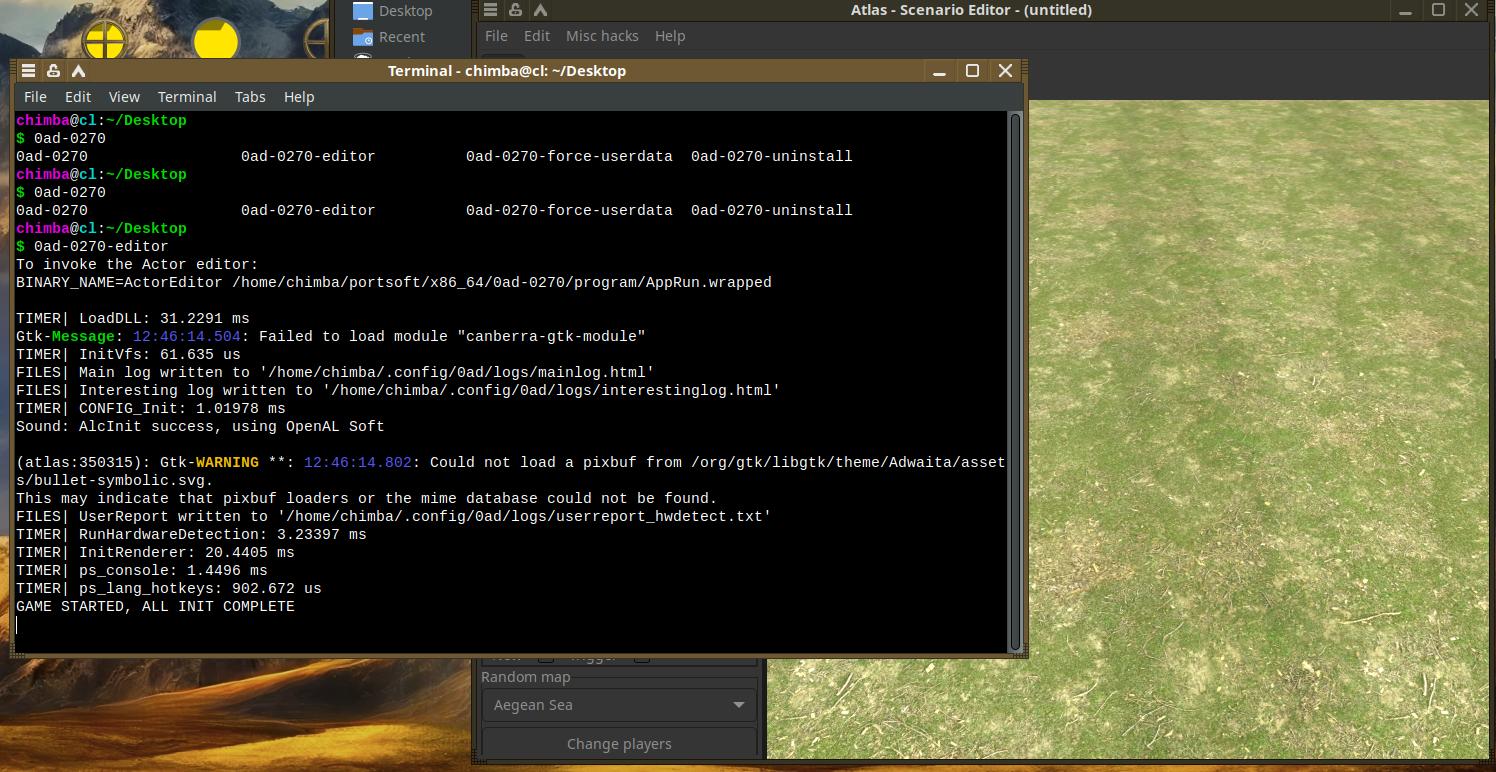Click the pin icon in Terminal title bar
Screen dimensions: 1496x772
pos(53,71)
